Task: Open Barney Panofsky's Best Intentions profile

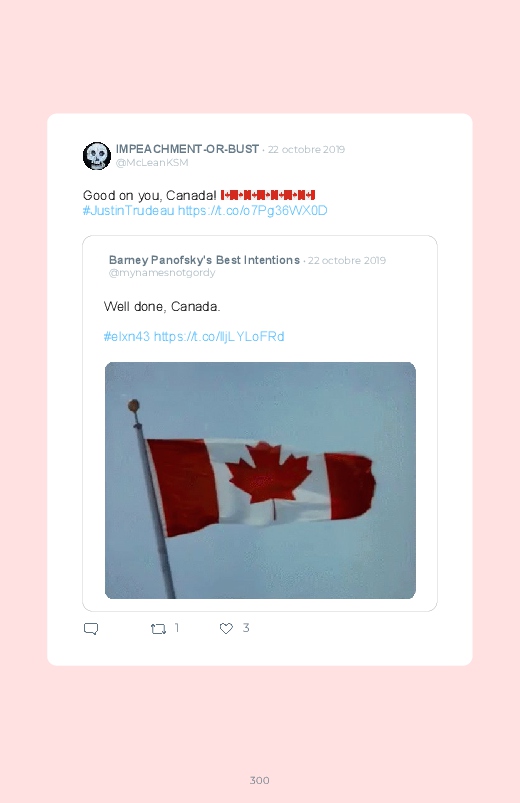Action: pyautogui.click(x=204, y=260)
